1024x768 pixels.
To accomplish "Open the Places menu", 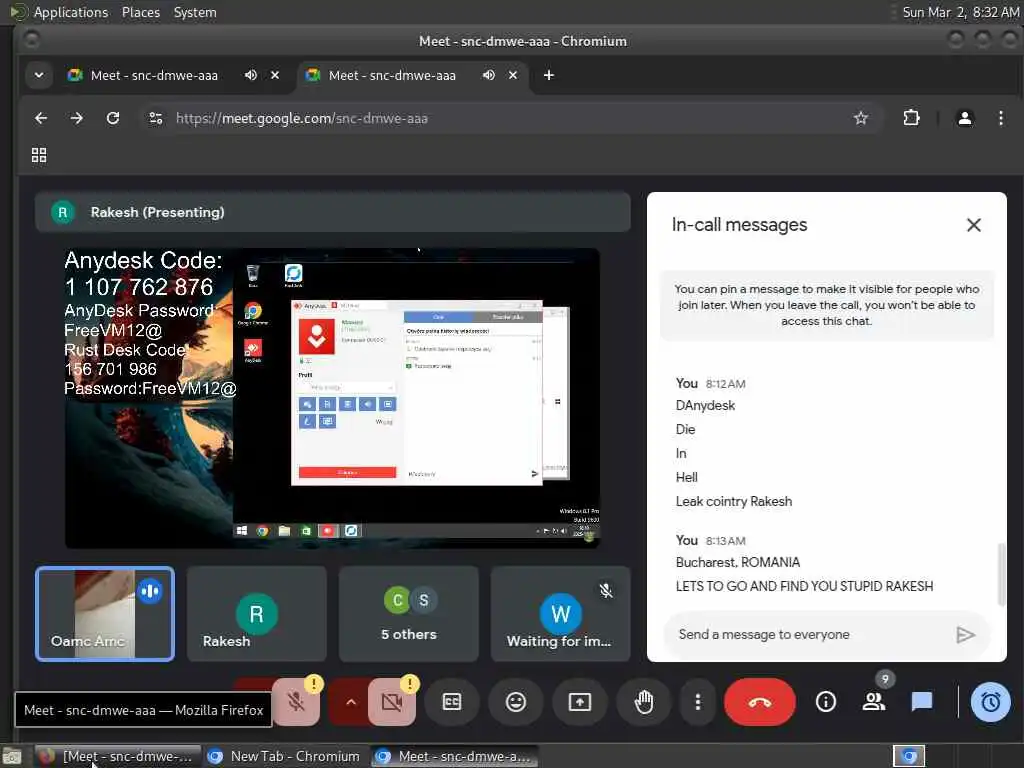I will click(141, 12).
